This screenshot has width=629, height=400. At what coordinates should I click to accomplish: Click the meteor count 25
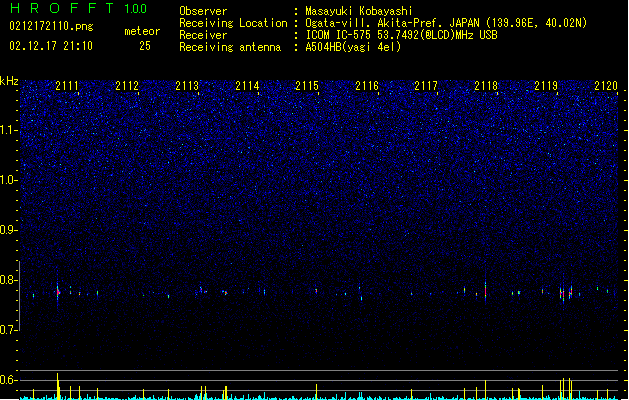145,46
